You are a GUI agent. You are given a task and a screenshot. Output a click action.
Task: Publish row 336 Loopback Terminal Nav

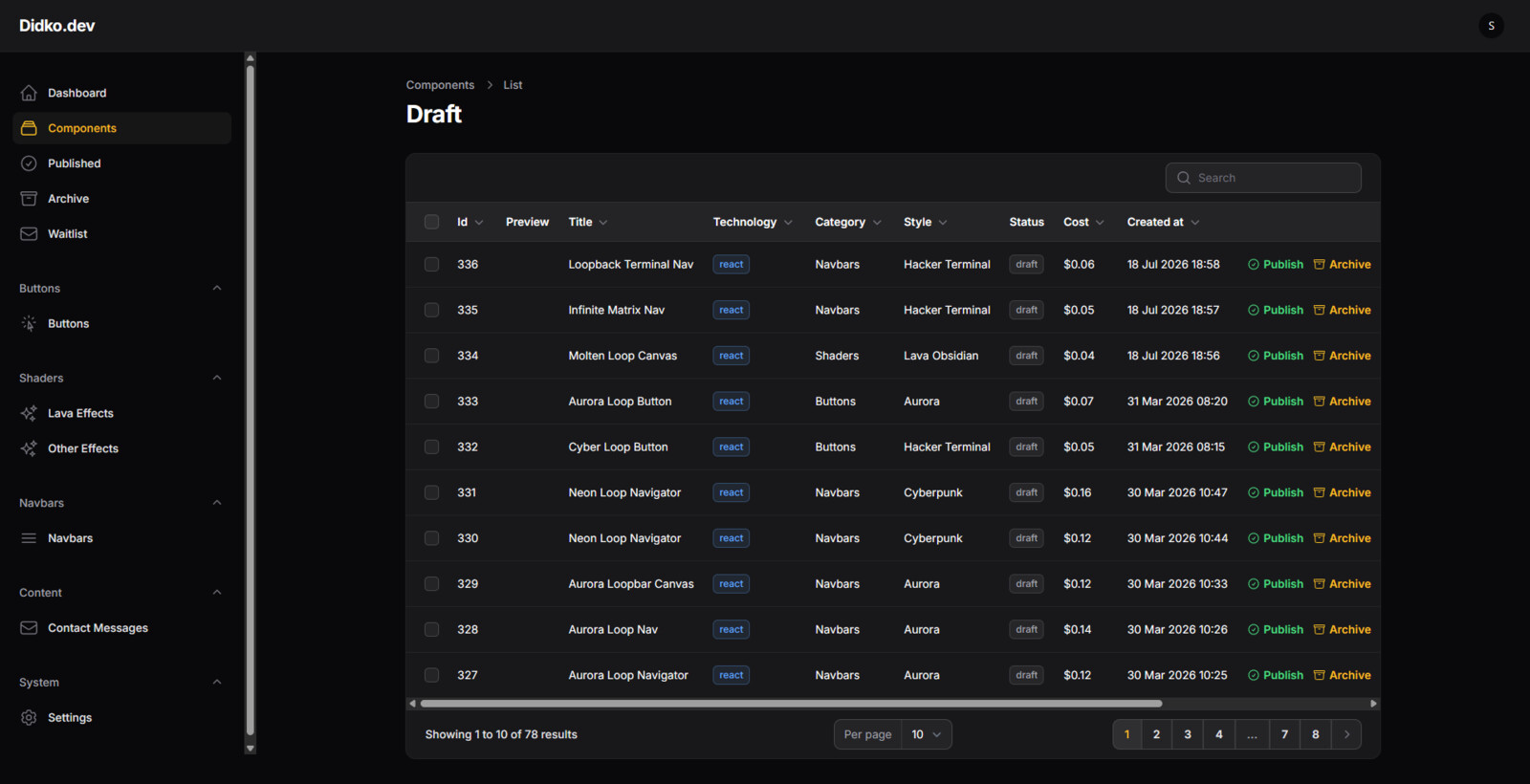tap(1276, 265)
